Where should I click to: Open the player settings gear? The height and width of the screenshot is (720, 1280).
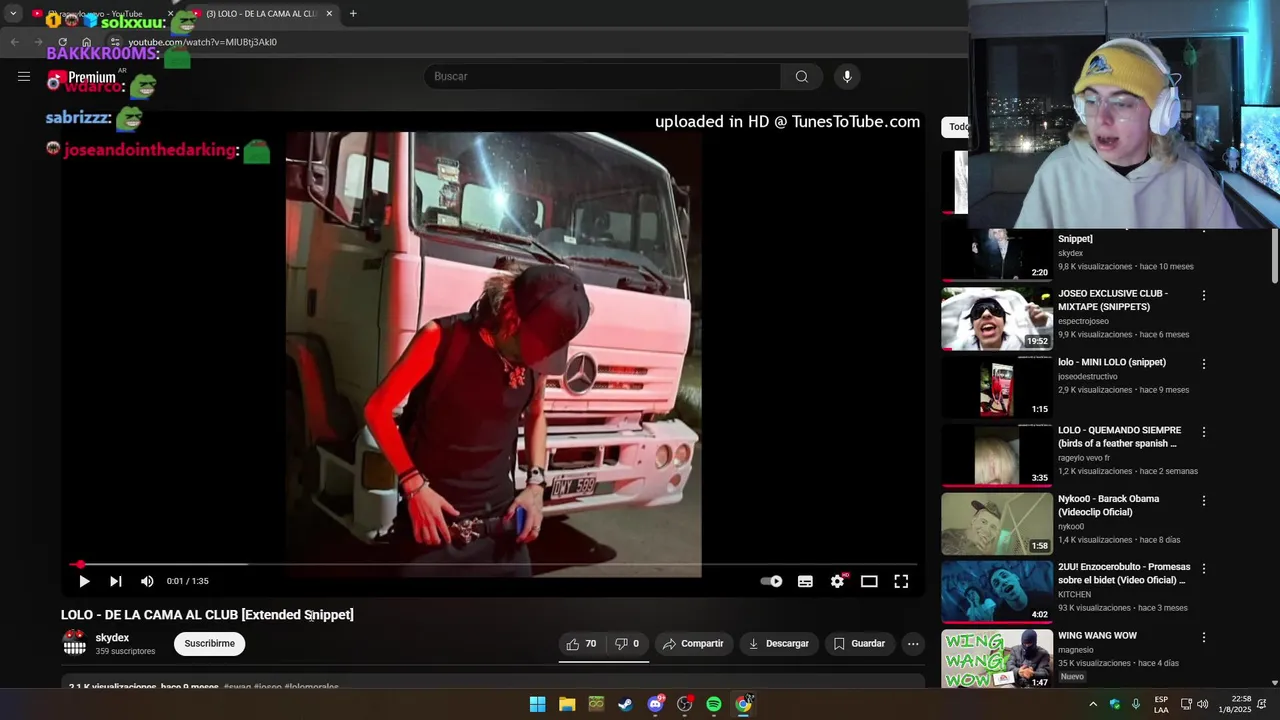pyautogui.click(x=837, y=581)
